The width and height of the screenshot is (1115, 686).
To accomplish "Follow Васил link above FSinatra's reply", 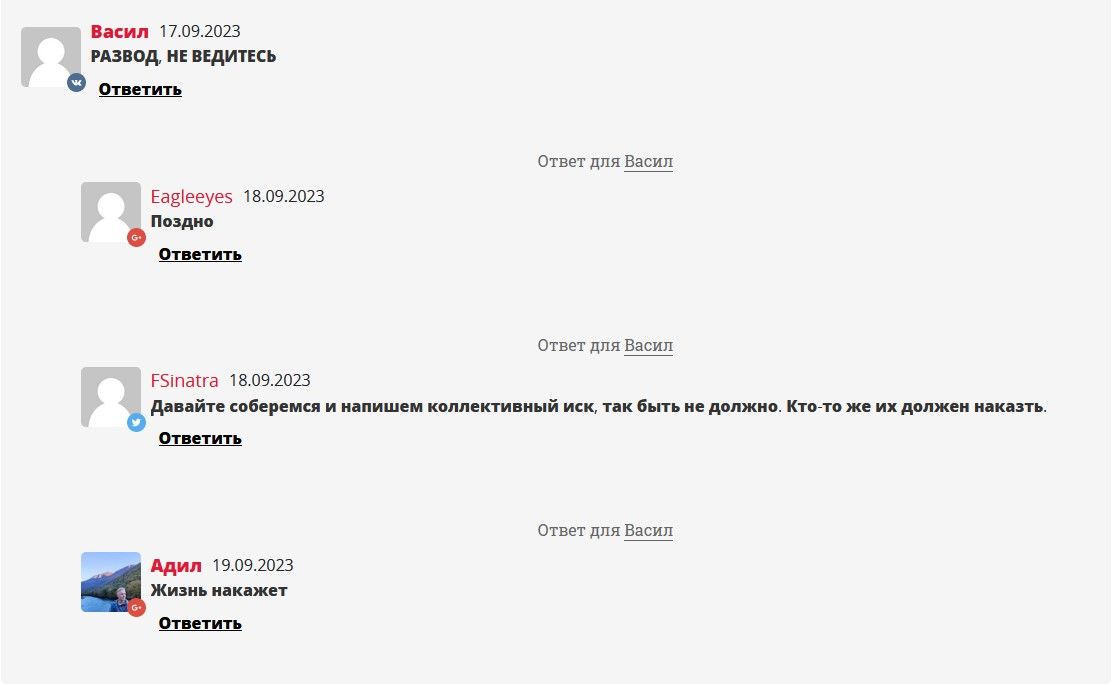I will (649, 345).
